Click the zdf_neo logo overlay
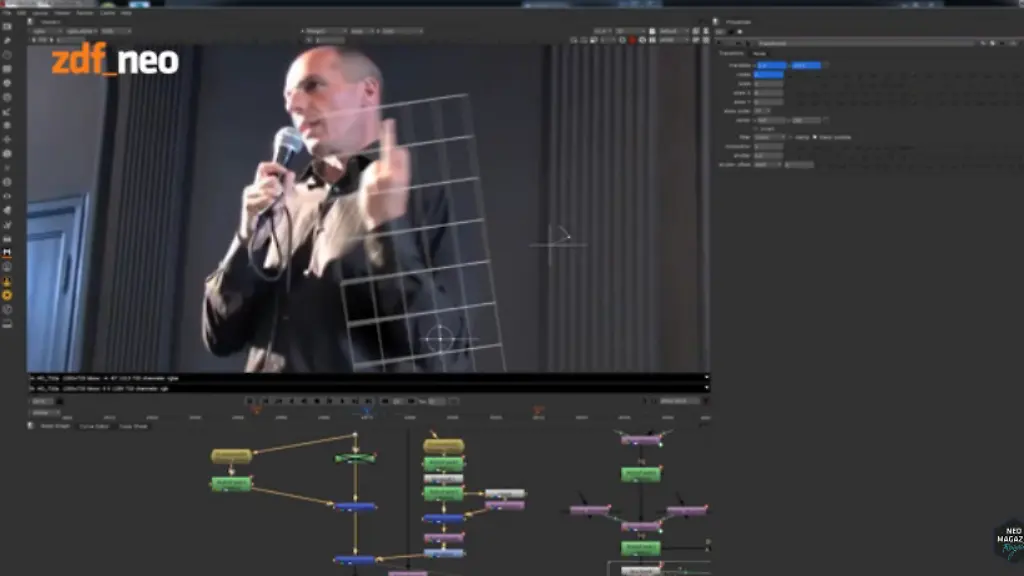 tap(115, 62)
